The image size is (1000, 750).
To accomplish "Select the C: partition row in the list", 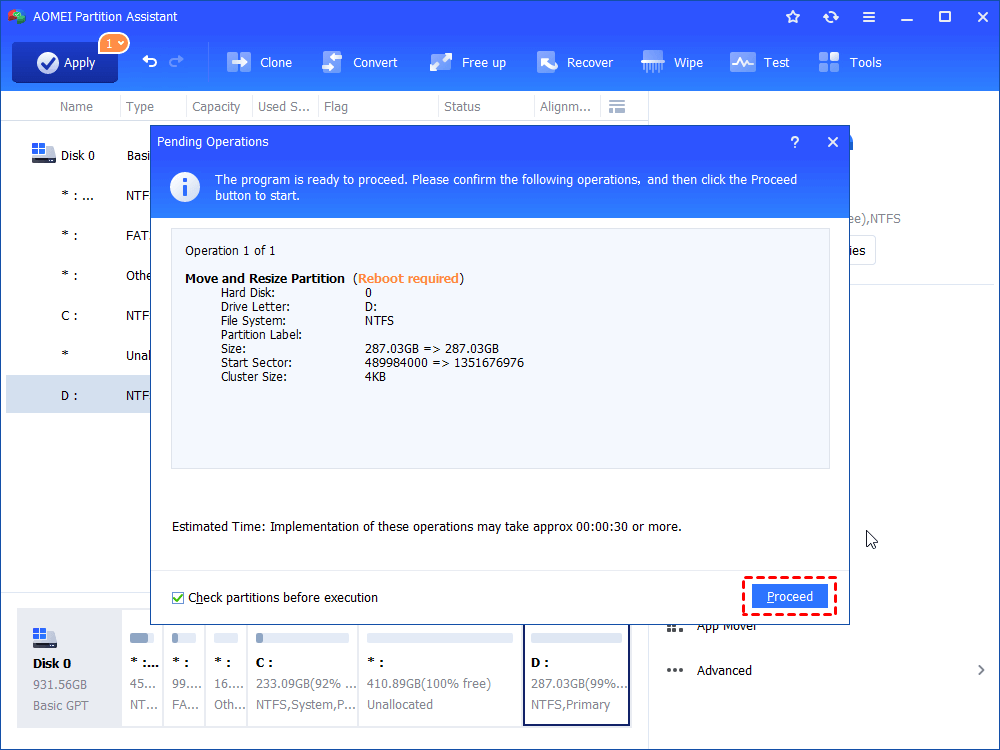I will tap(79, 315).
